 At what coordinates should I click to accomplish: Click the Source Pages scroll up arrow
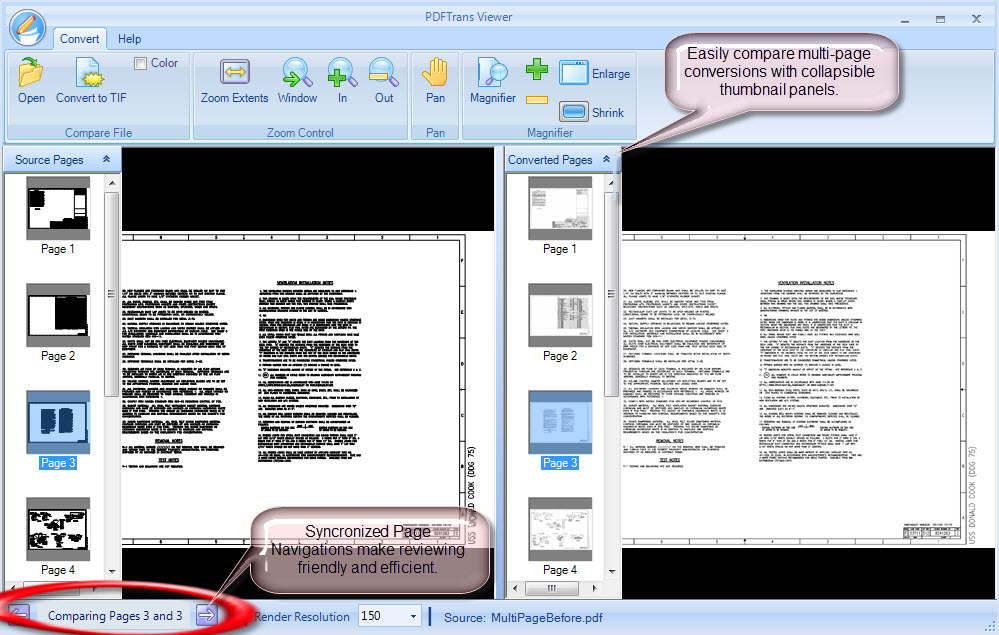pyautogui.click(x=112, y=183)
